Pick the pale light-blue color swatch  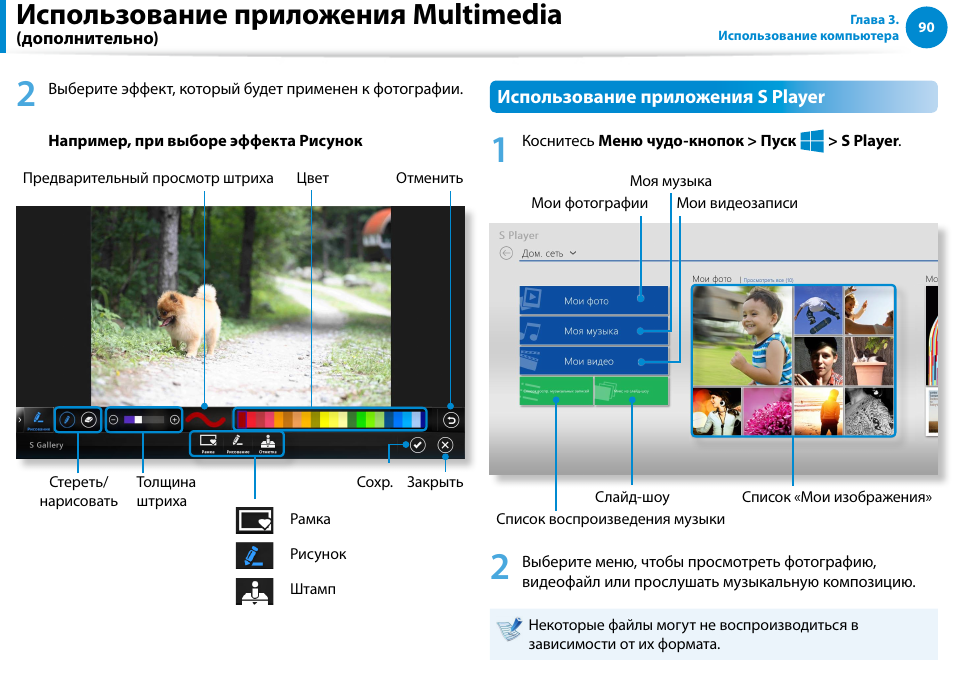point(416,420)
